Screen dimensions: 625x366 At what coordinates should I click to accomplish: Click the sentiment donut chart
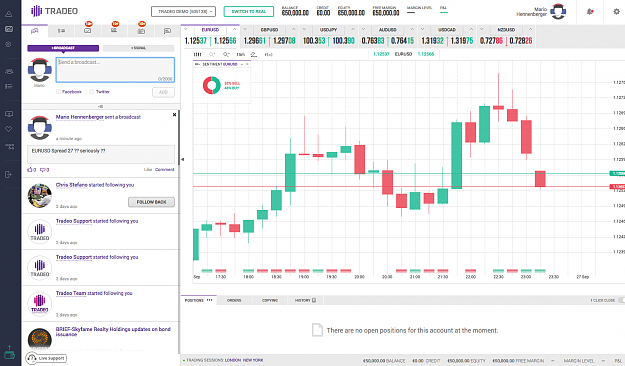(x=212, y=85)
